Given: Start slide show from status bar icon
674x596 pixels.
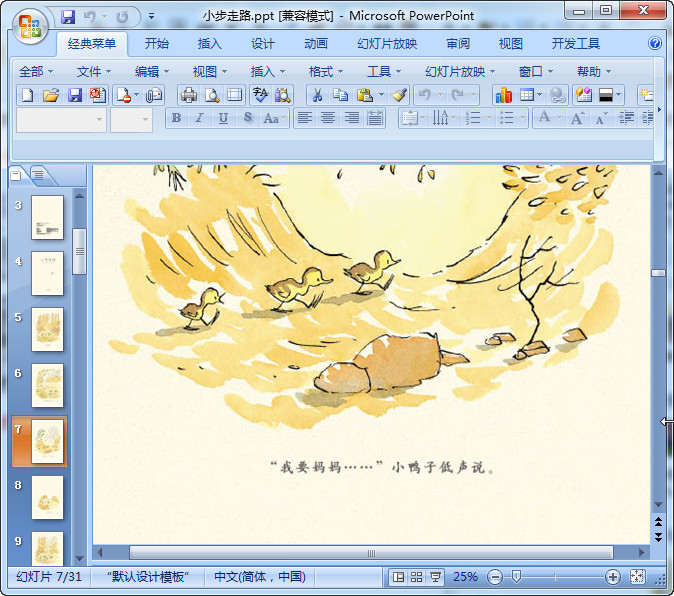Looking at the screenshot, I should pos(435,577).
